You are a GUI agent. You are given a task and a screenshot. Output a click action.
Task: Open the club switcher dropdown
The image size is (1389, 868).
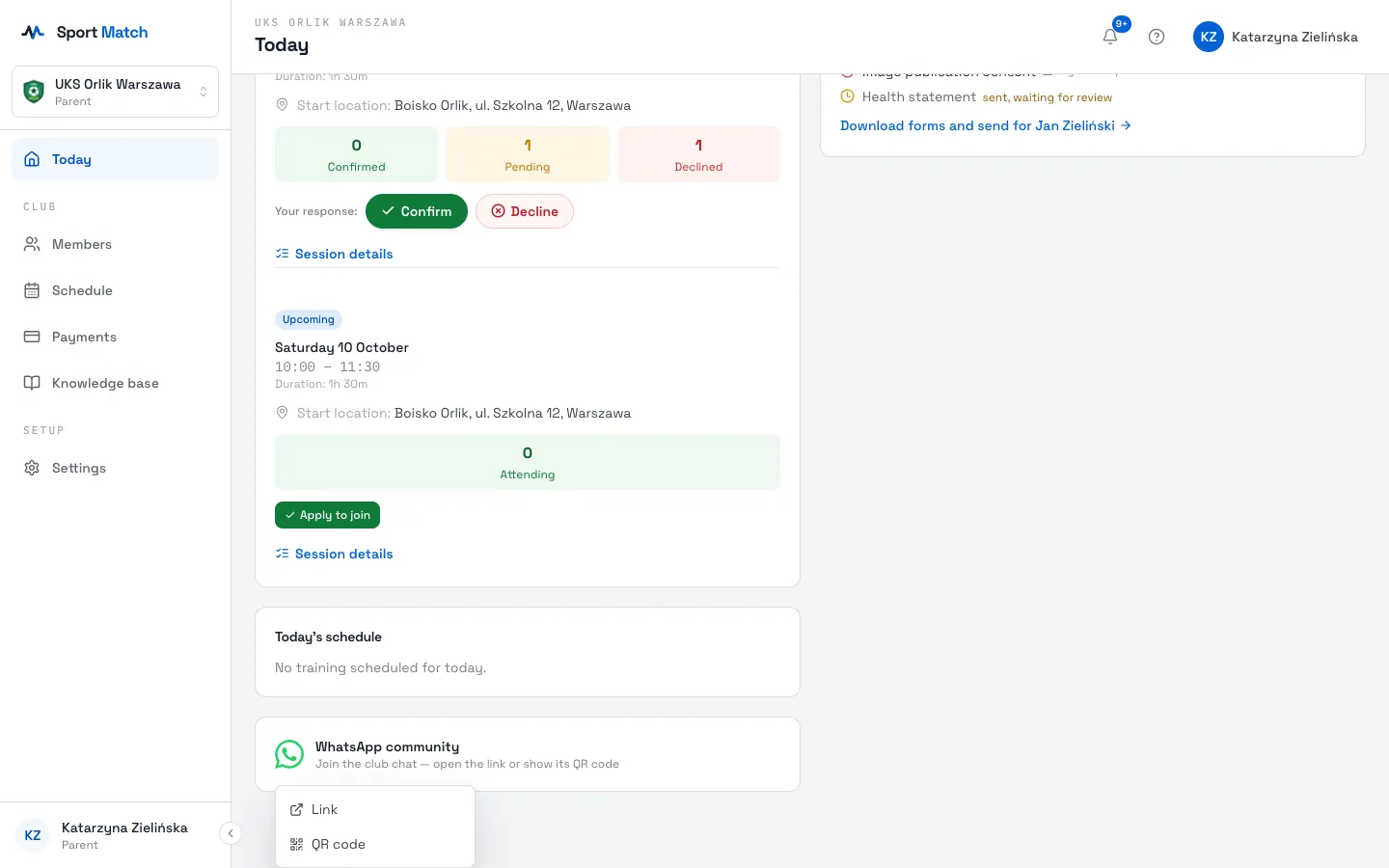click(115, 92)
